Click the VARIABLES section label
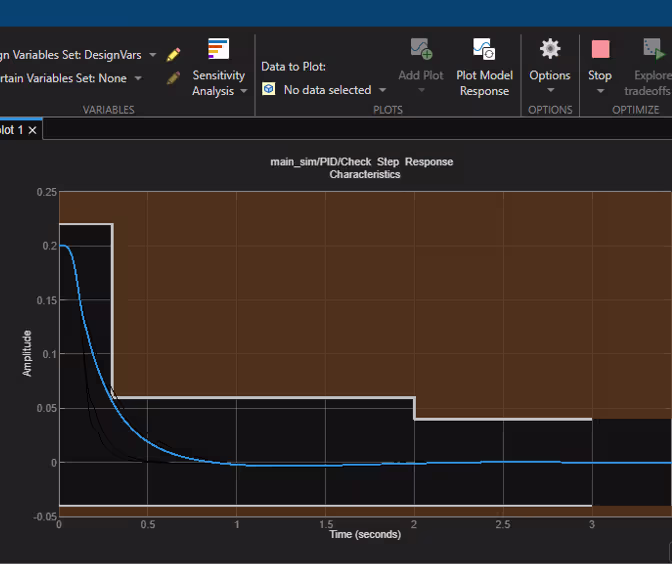This screenshot has height=564, width=672. click(108, 110)
